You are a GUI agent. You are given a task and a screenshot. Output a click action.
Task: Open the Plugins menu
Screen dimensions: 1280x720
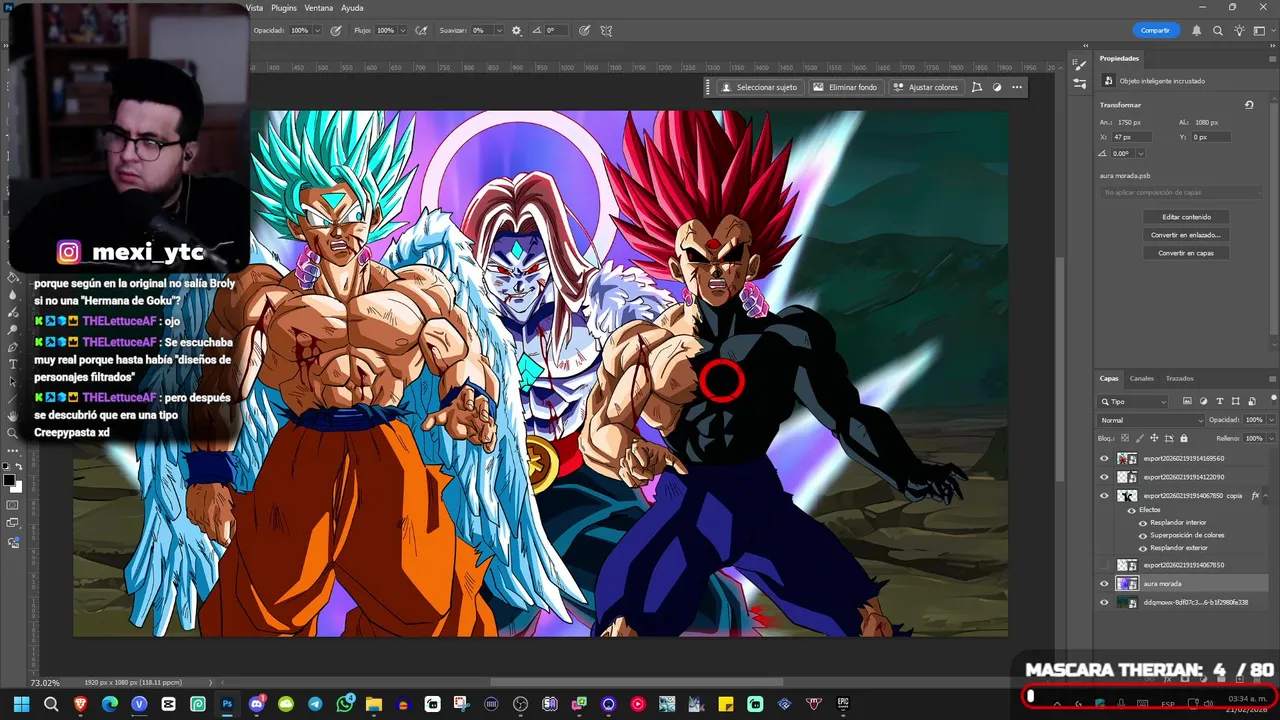[x=284, y=7]
